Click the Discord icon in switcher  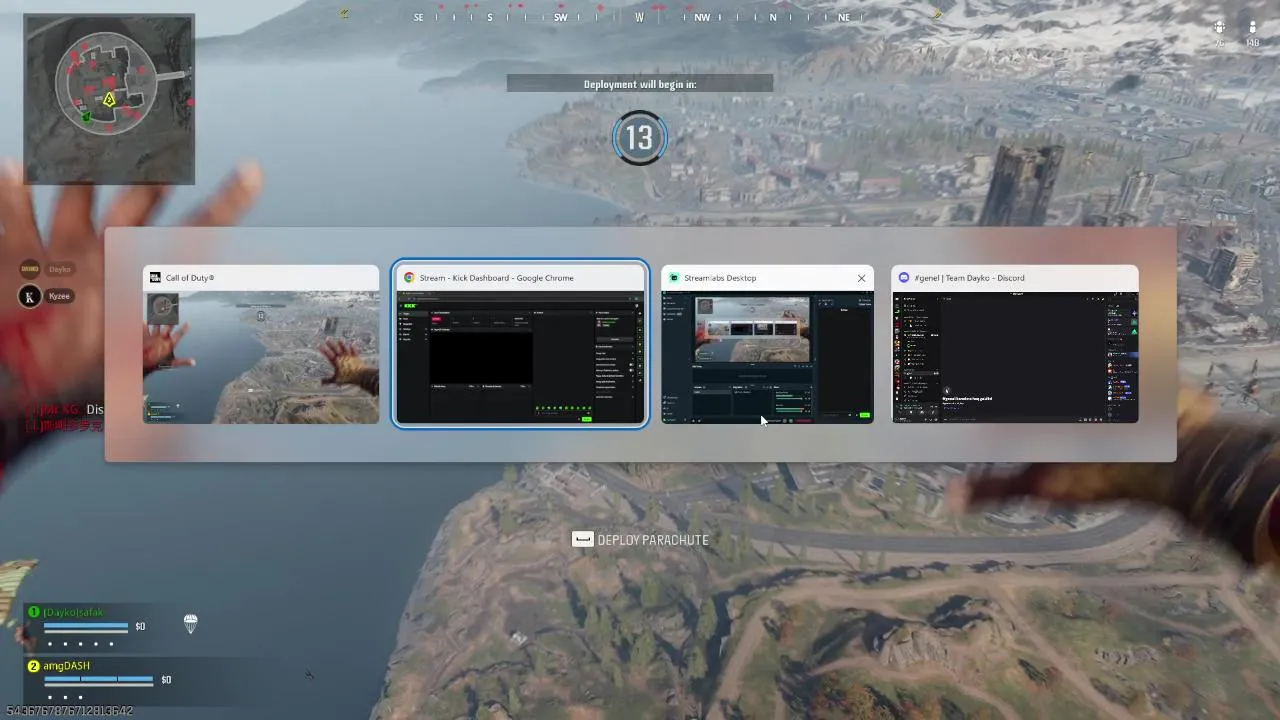click(904, 278)
